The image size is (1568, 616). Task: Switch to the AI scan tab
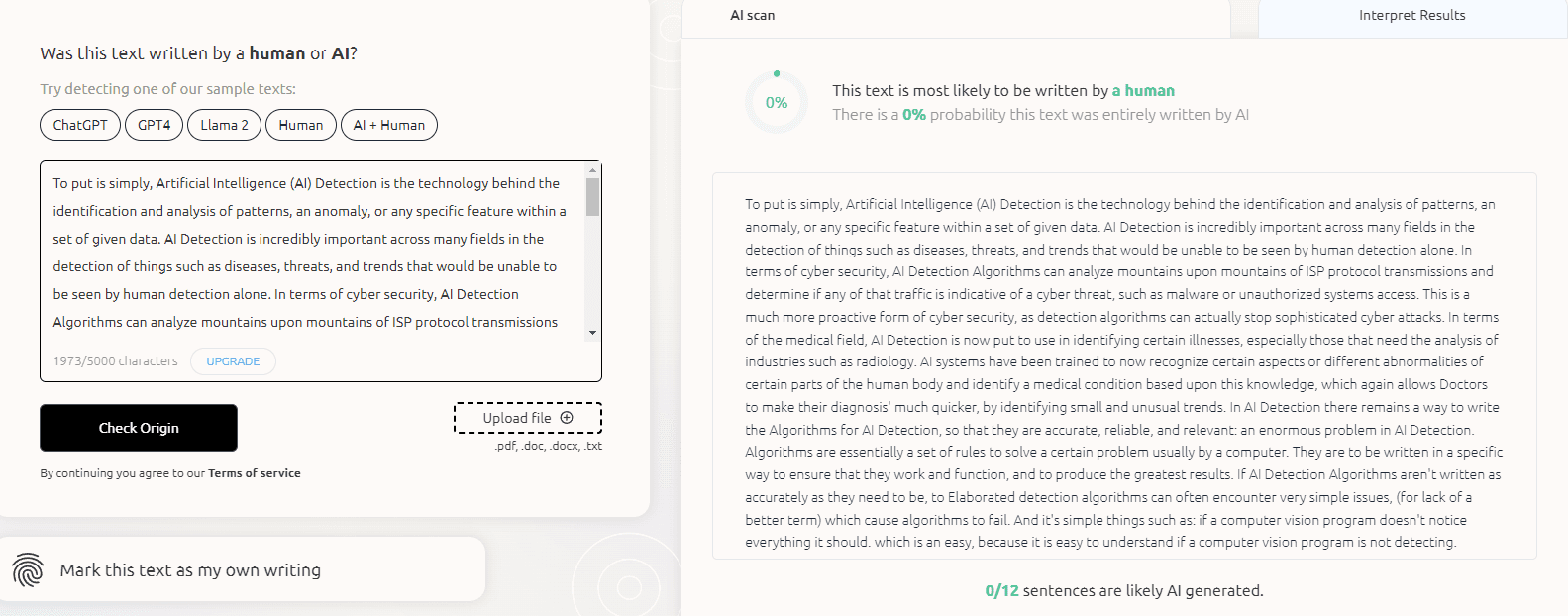(753, 16)
